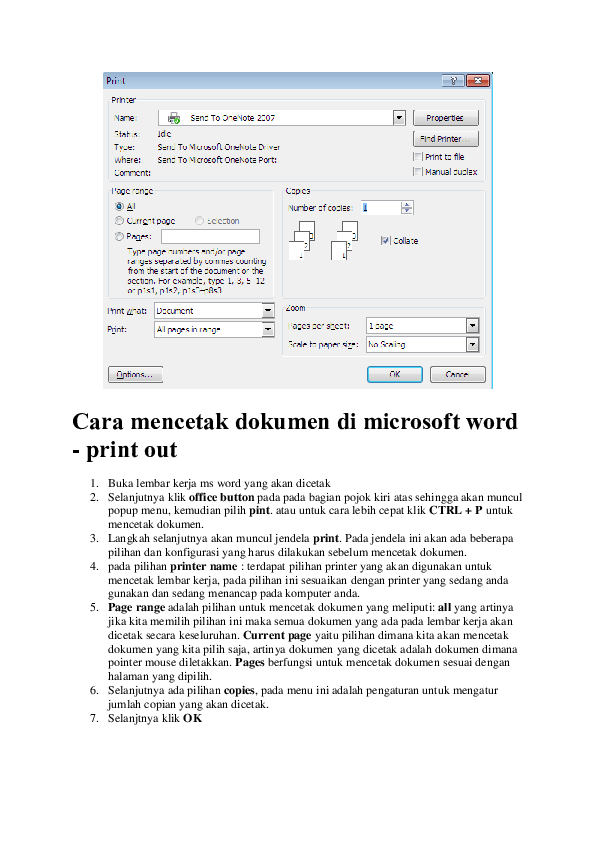This screenshot has width=595, height=842.
Task: Enable the Manual duplex checkbox
Action: point(418,171)
